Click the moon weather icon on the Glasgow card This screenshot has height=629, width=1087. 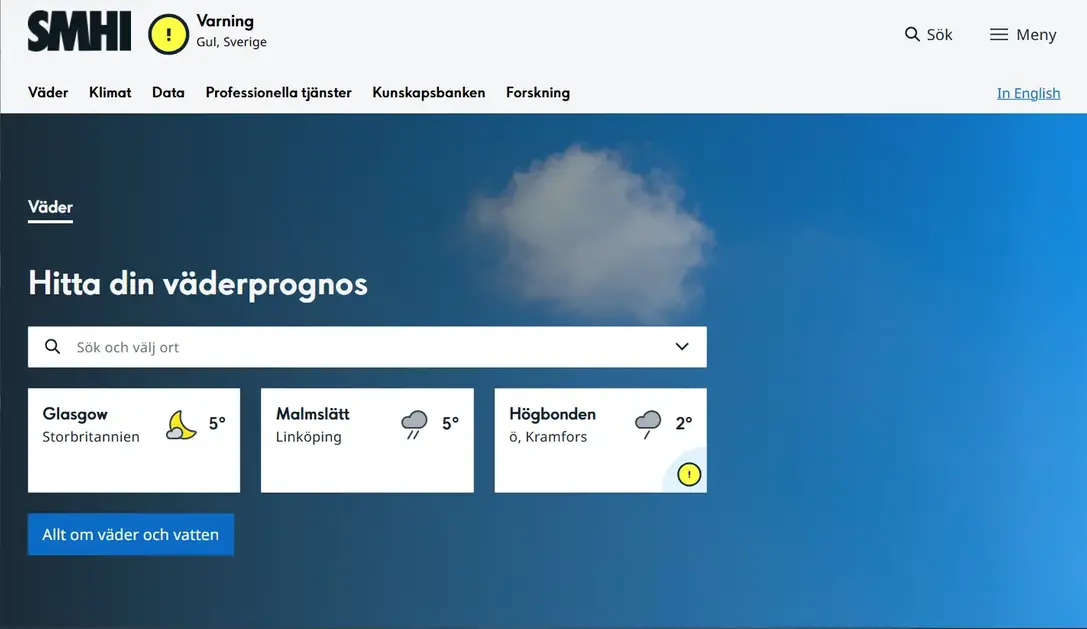180,424
